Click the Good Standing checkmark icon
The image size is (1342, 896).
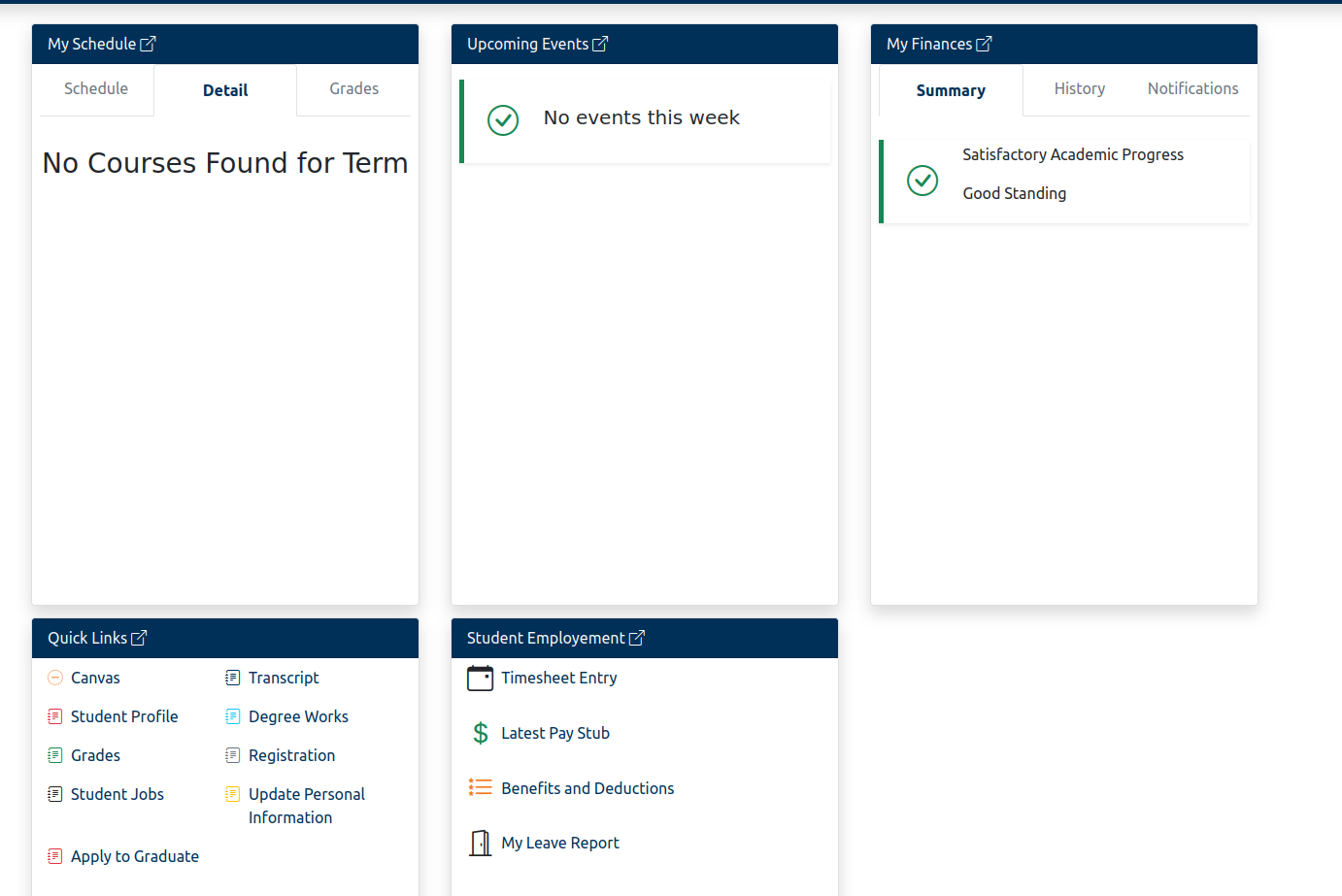(923, 180)
